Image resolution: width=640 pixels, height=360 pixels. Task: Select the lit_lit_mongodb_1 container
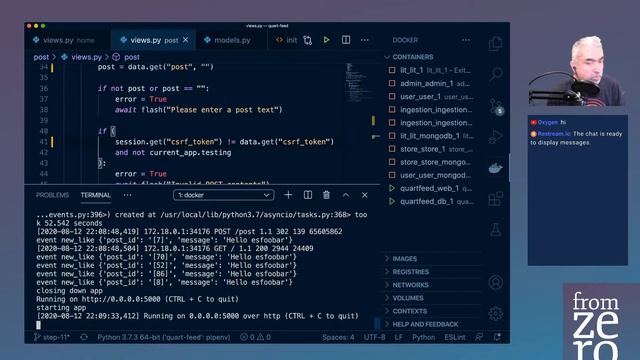[431, 136]
